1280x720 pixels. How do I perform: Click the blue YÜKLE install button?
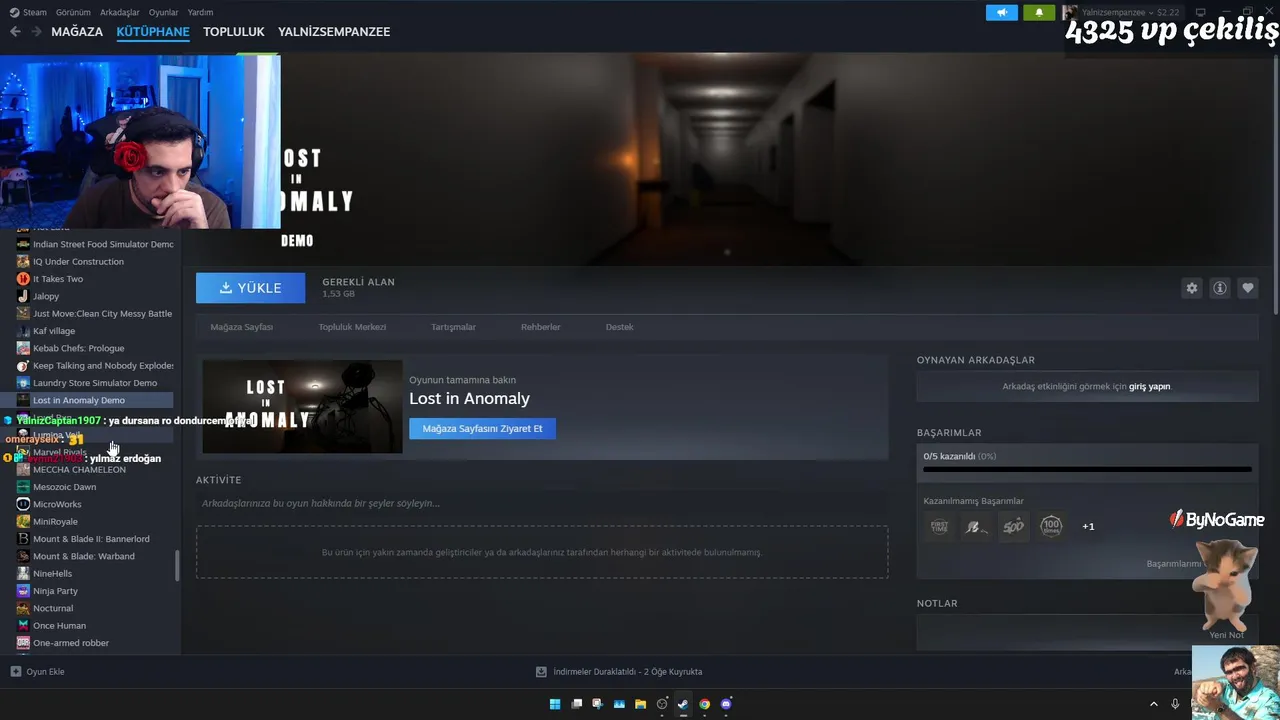click(251, 288)
